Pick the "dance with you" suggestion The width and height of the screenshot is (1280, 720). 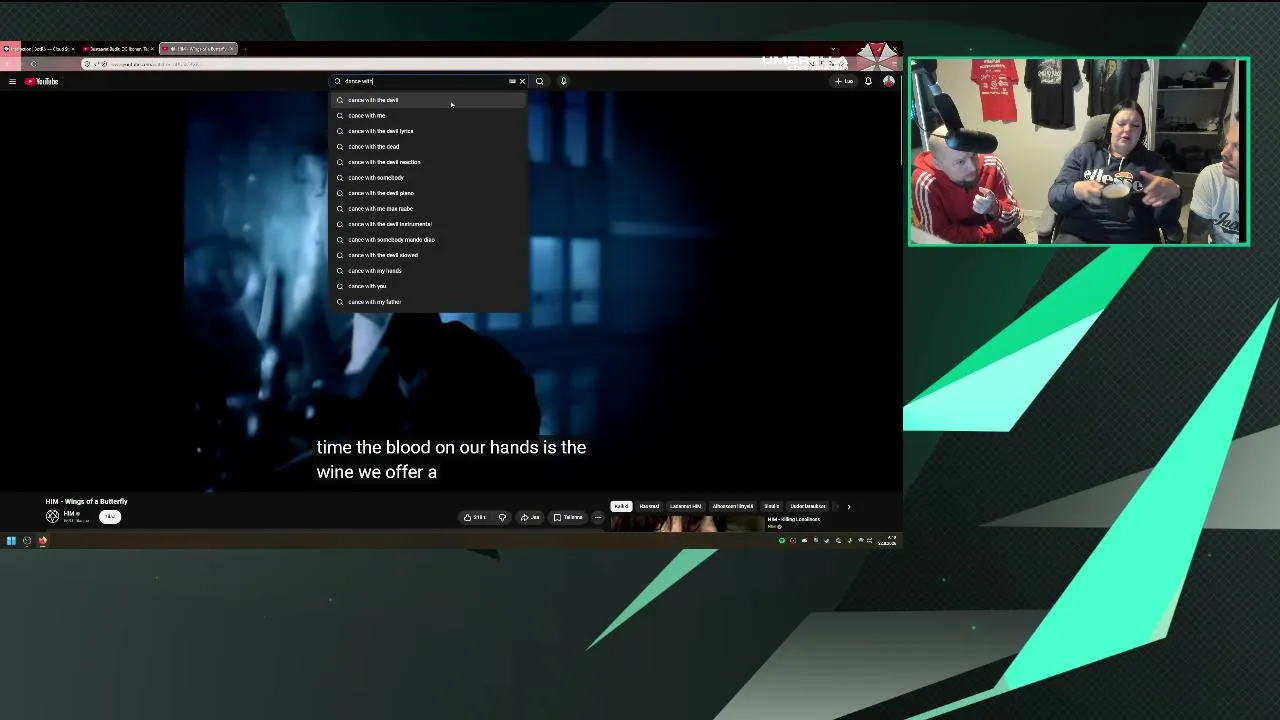click(430, 286)
